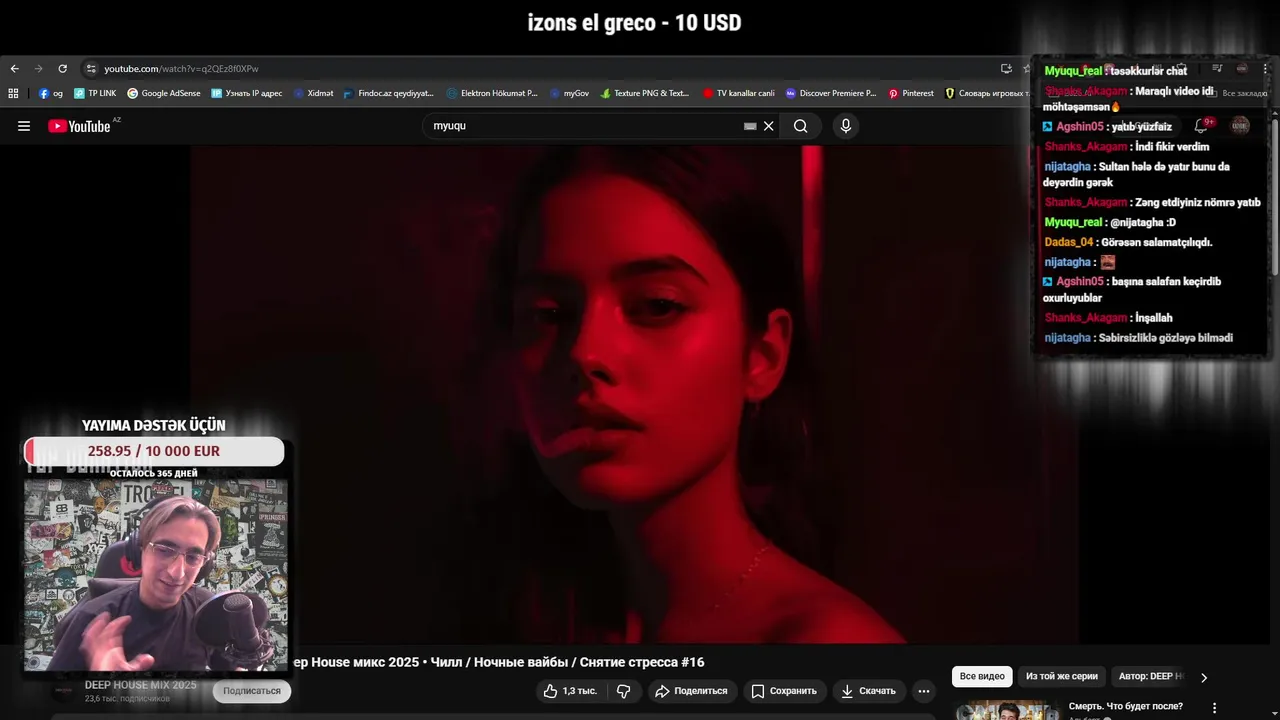Open the install/cast icon in address bar

(x=1006, y=69)
